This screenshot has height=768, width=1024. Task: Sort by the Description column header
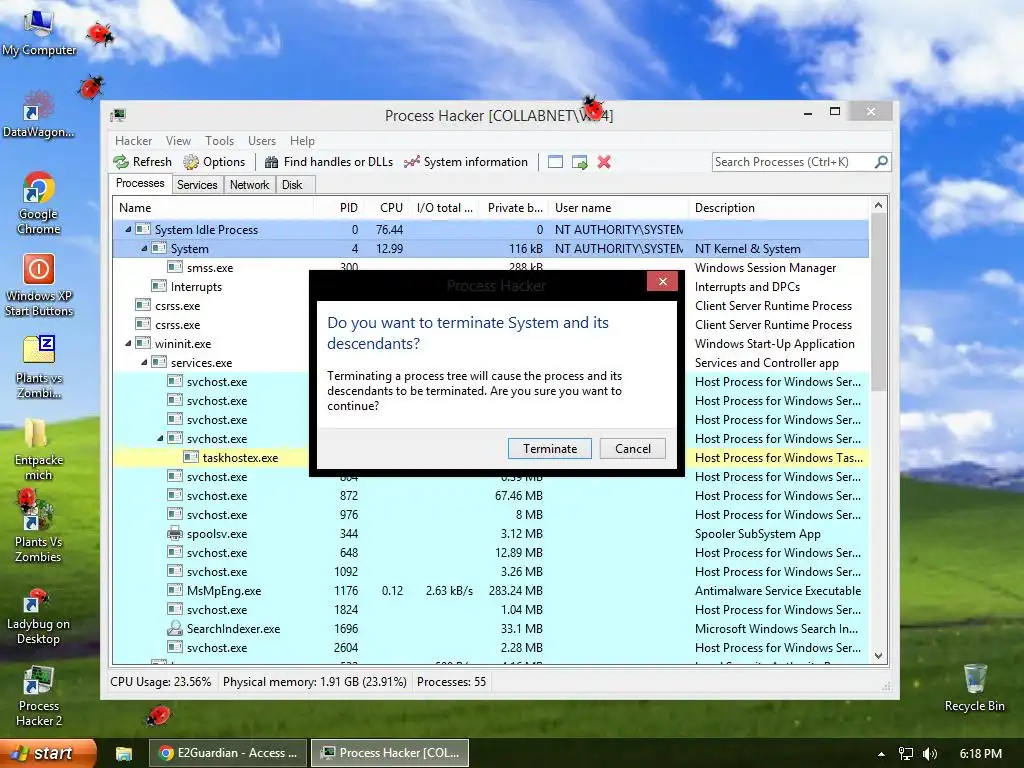tap(779, 208)
